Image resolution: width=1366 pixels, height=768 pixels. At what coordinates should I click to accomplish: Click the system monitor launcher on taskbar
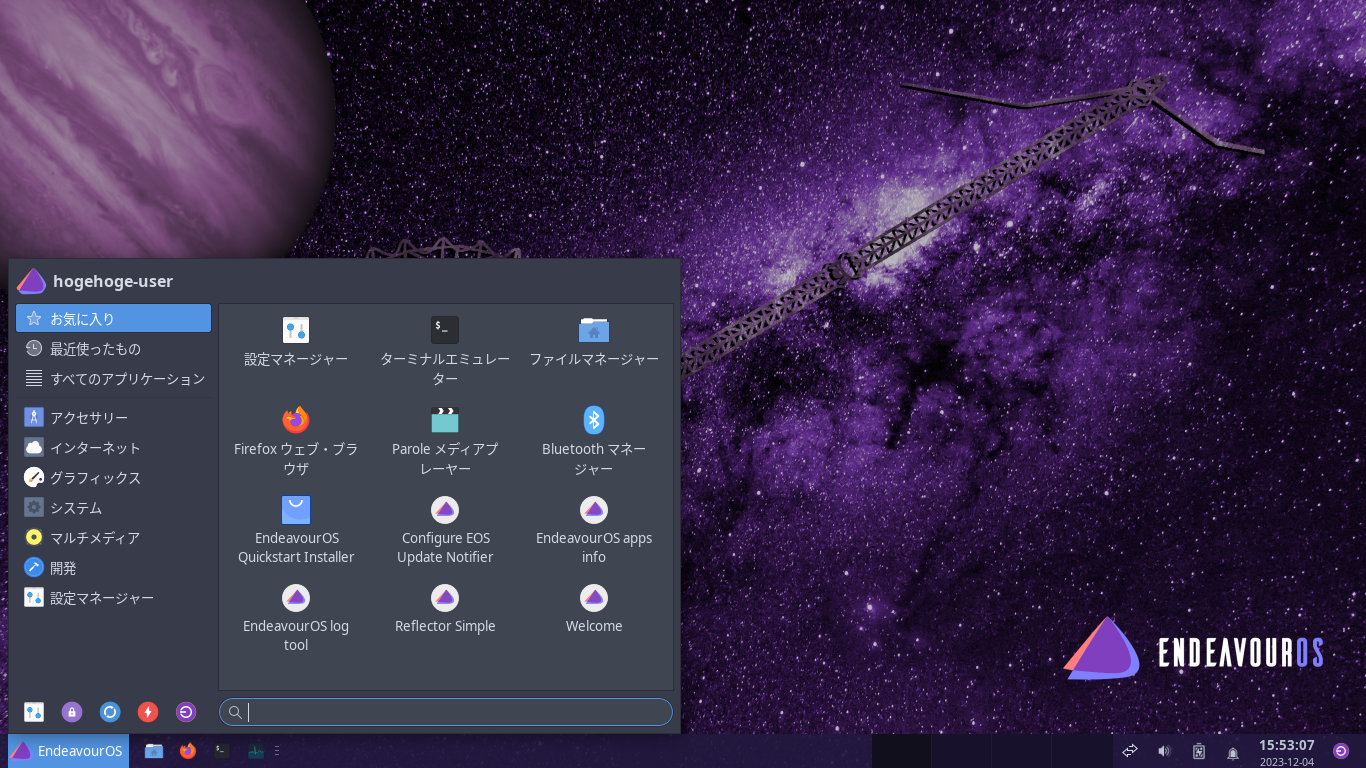click(256, 751)
